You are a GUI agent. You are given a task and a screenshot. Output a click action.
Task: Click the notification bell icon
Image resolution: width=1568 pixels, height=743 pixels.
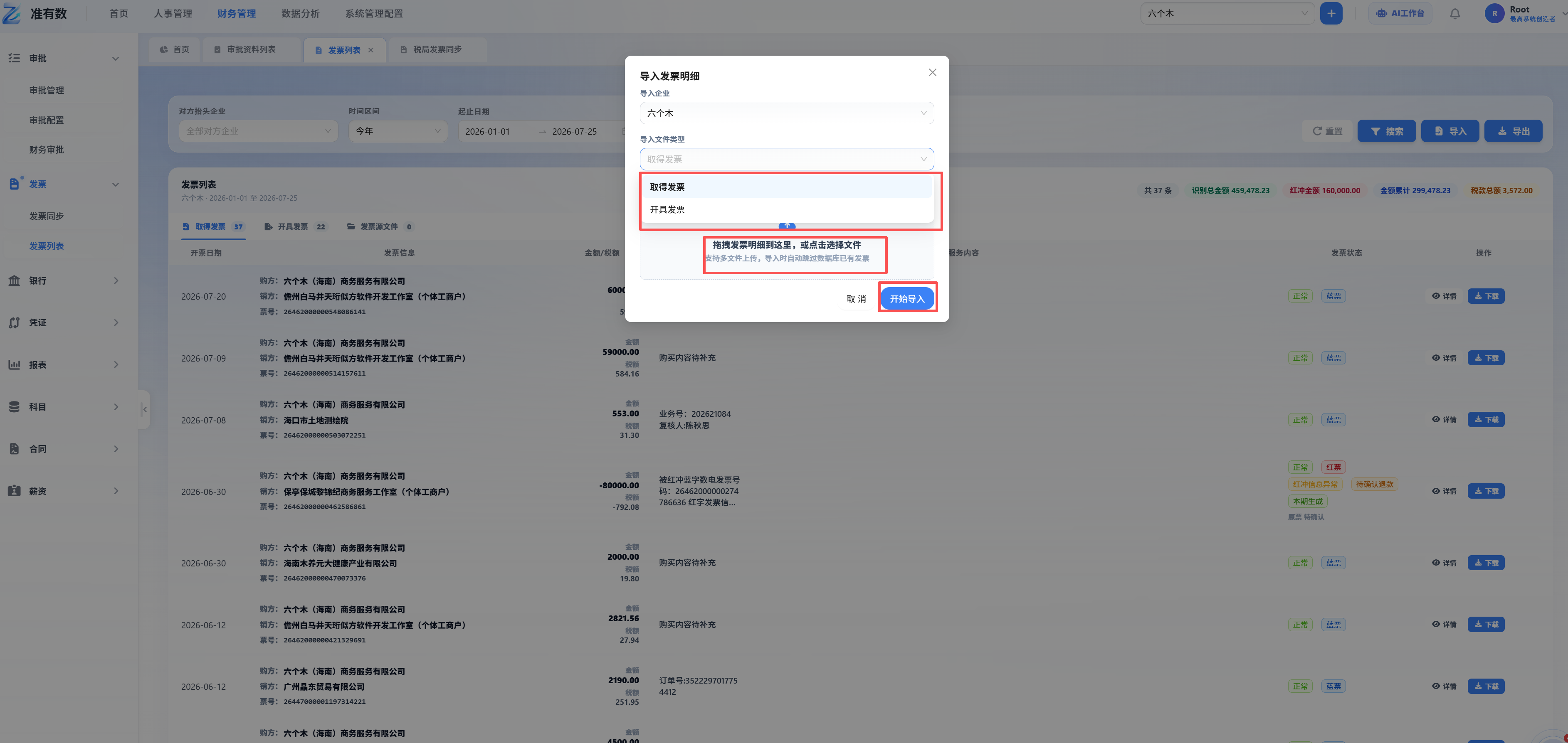click(1454, 13)
